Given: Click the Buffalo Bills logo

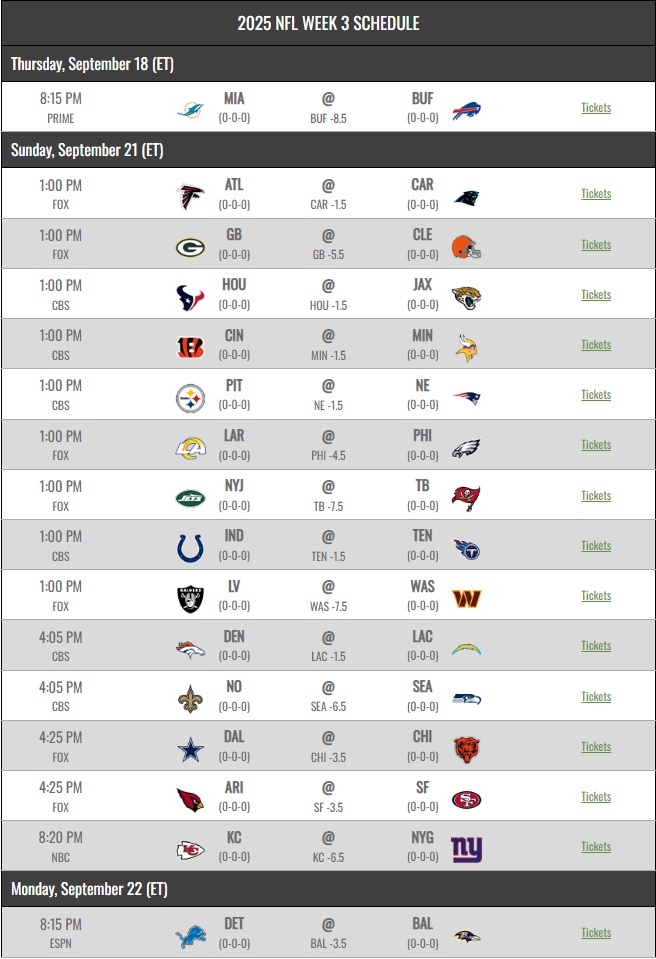Looking at the screenshot, I should 466,109.
